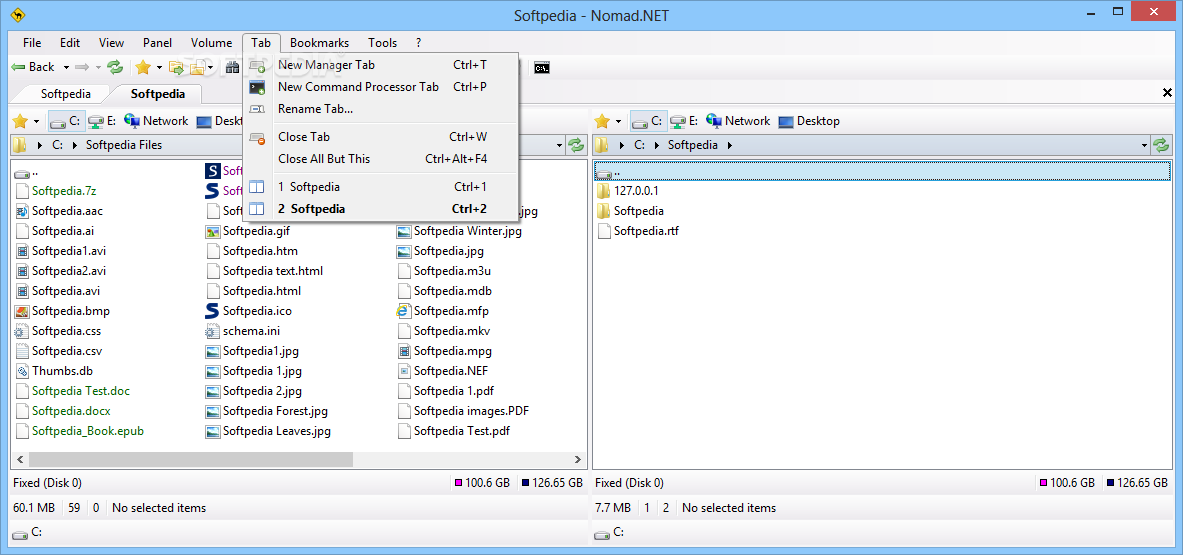
Task: Select Softpedia.NEF file
Action: click(442, 371)
